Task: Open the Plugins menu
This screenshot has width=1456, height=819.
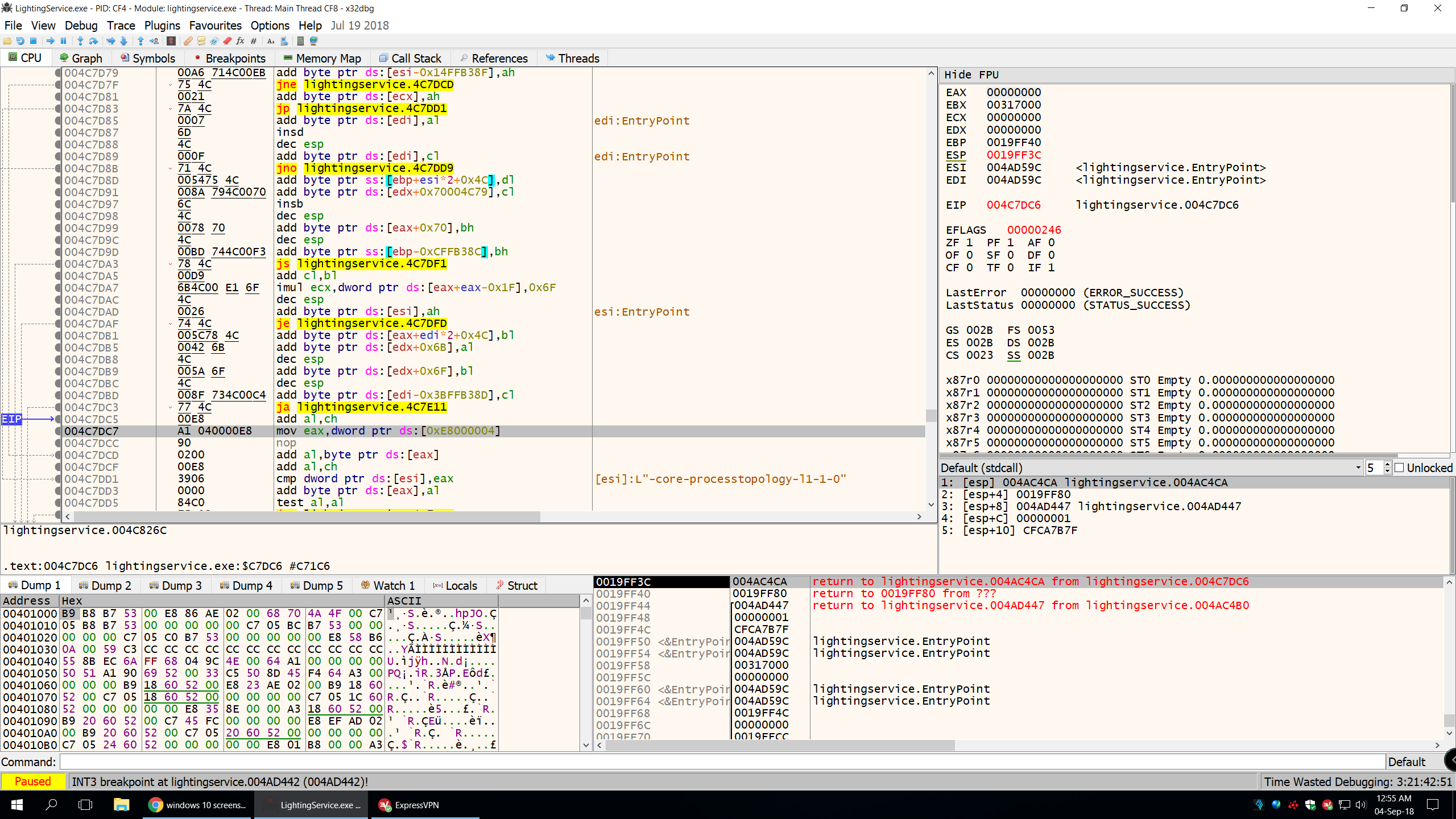Action: click(x=162, y=26)
